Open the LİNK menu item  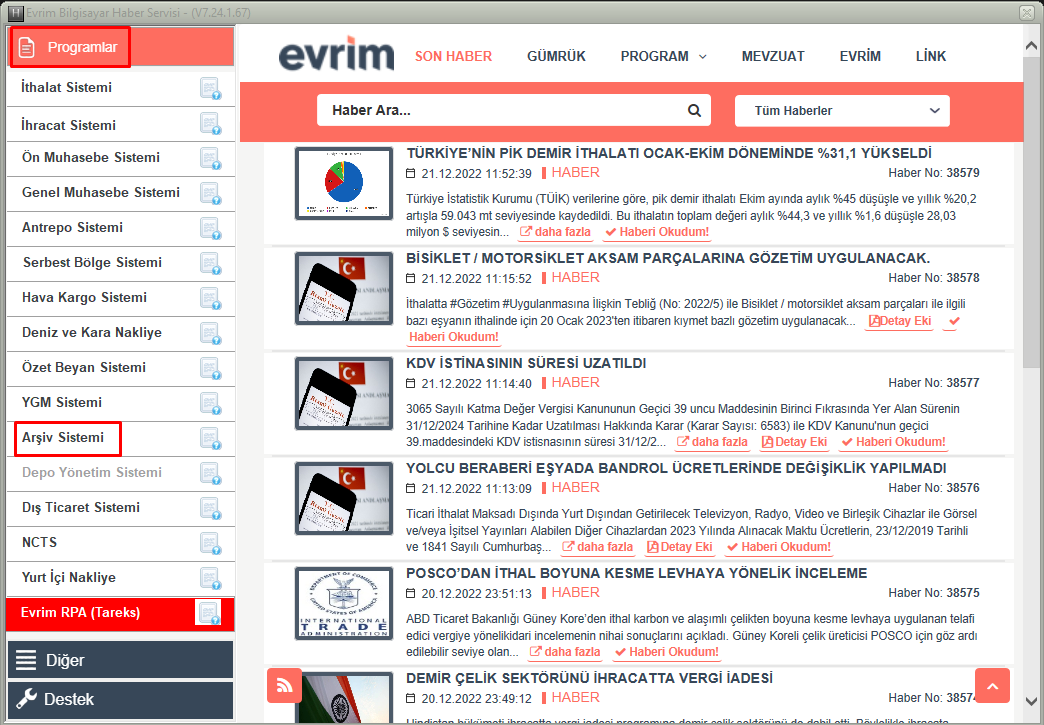pyautogui.click(x=931, y=57)
